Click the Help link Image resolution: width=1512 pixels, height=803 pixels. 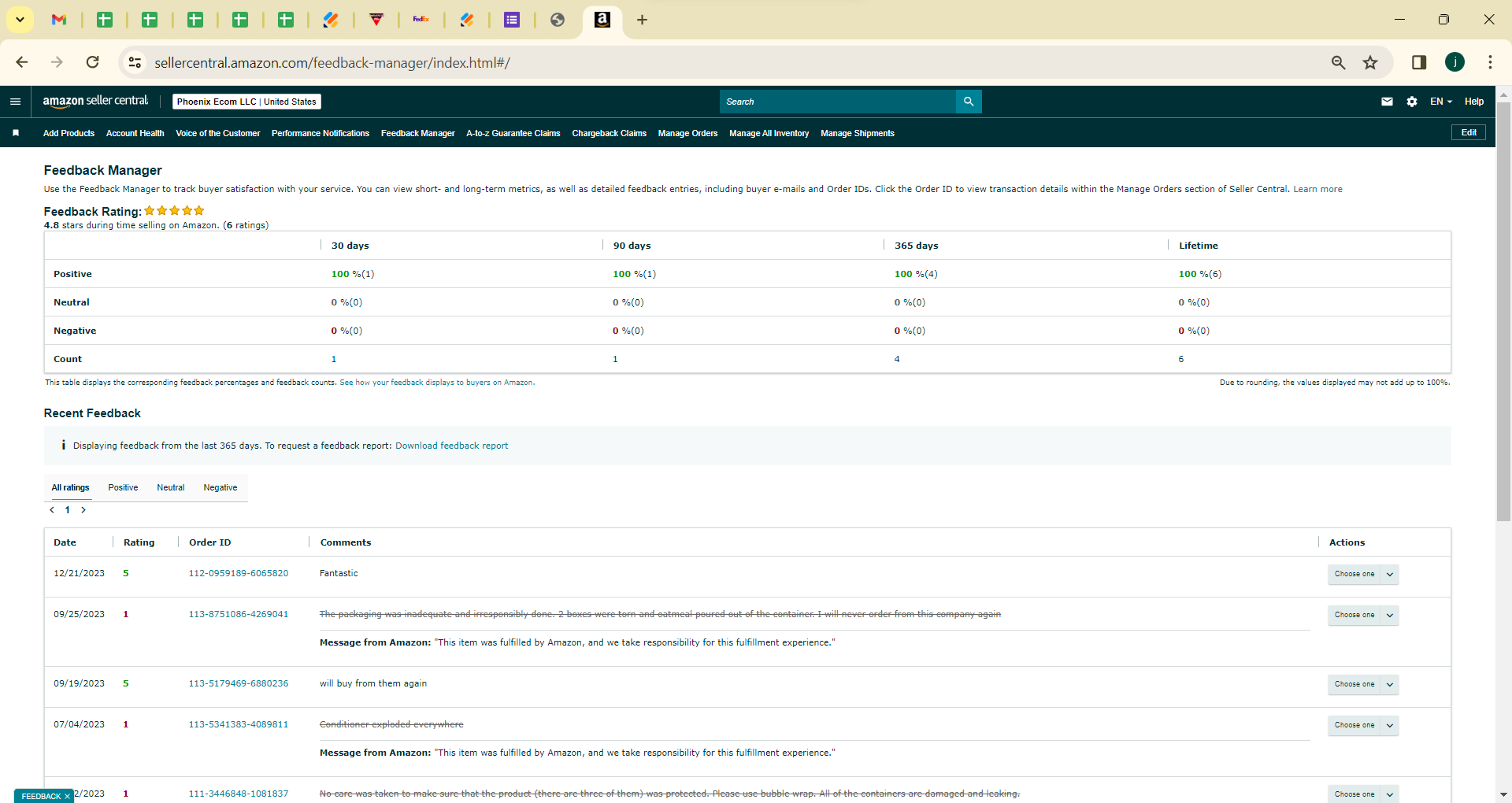coord(1474,102)
